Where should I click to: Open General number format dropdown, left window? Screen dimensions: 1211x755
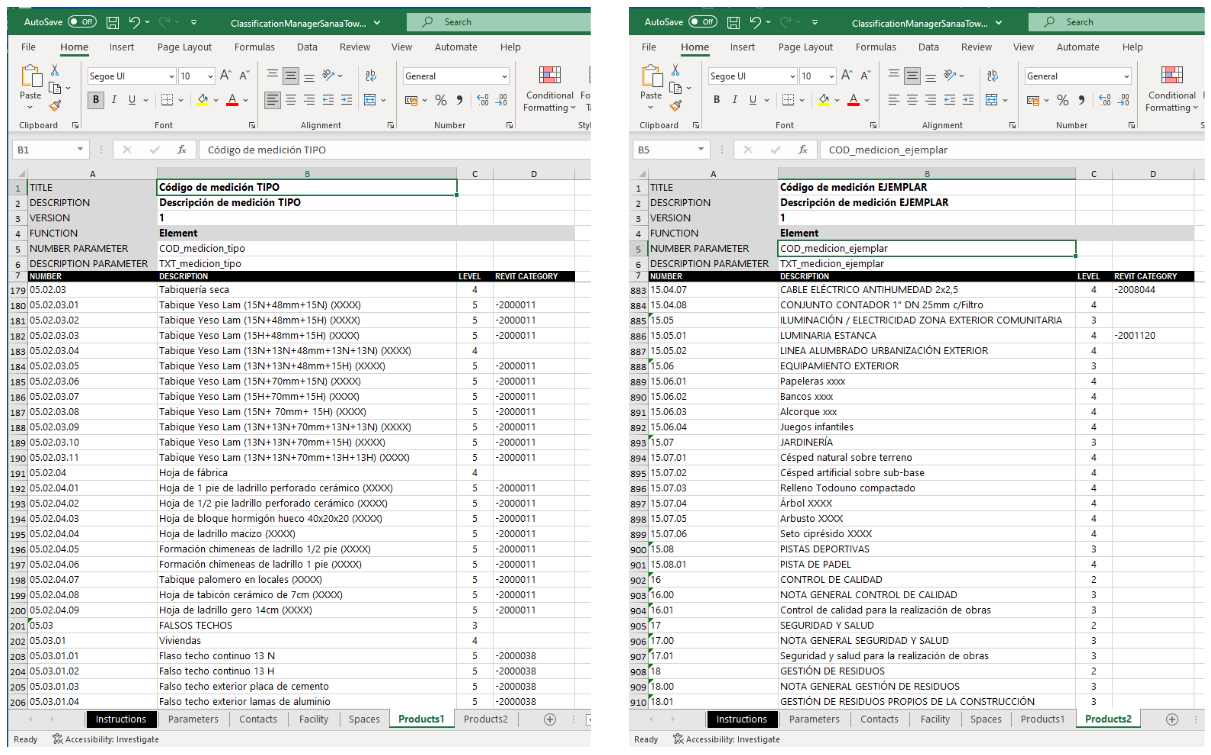[x=504, y=76]
